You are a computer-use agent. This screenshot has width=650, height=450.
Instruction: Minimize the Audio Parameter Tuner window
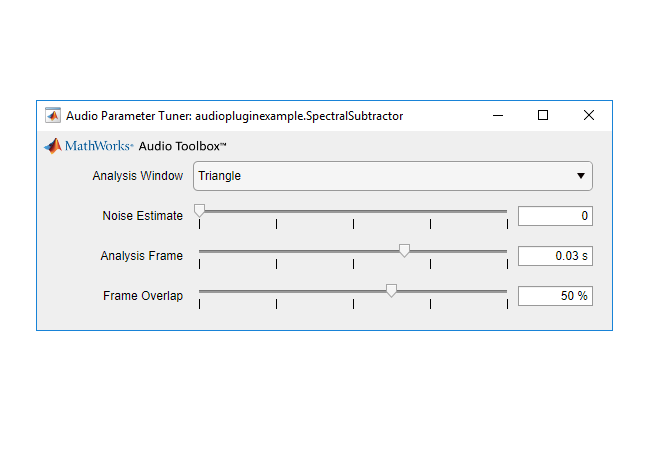(497, 115)
